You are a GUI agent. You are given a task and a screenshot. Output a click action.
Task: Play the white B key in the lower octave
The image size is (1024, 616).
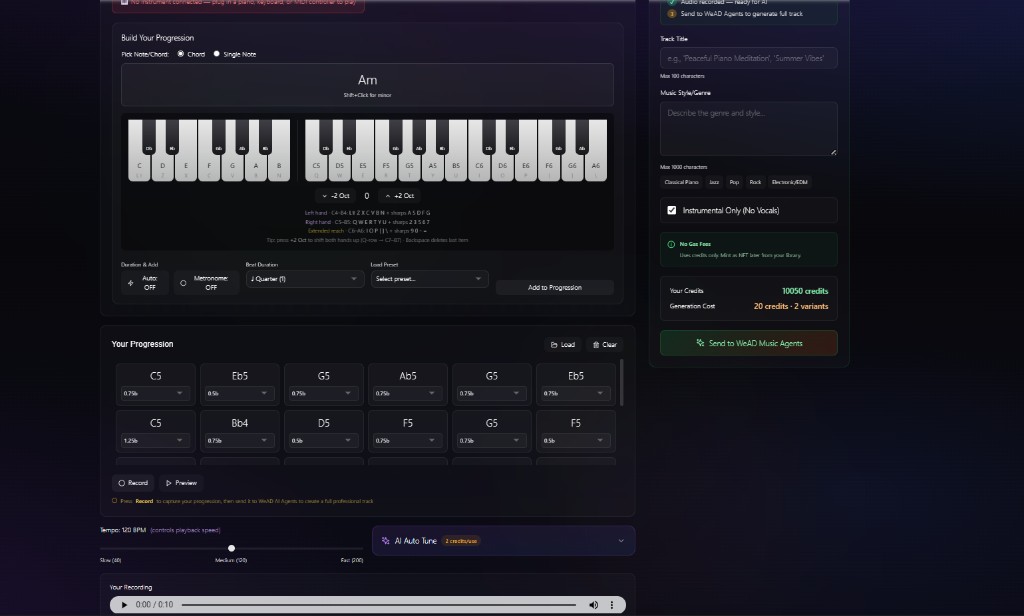coord(279,167)
